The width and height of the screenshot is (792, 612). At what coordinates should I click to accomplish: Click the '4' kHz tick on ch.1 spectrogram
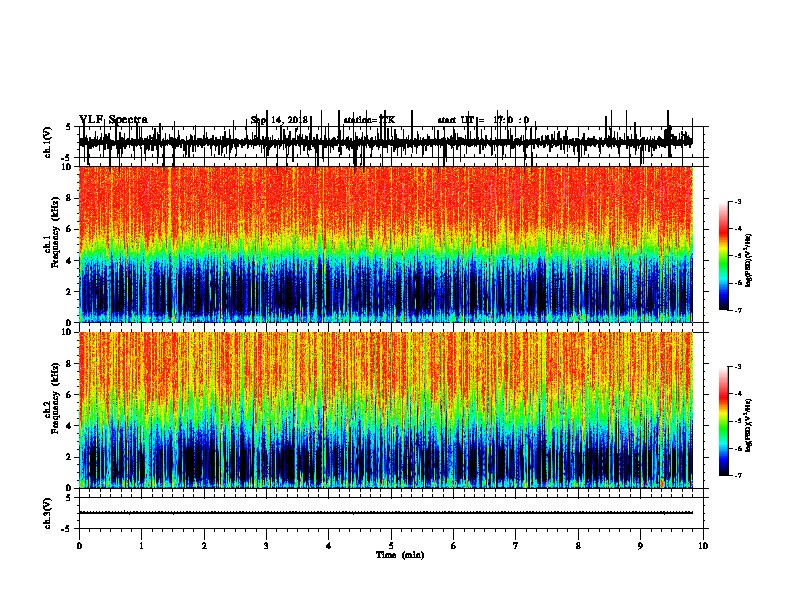(x=70, y=261)
